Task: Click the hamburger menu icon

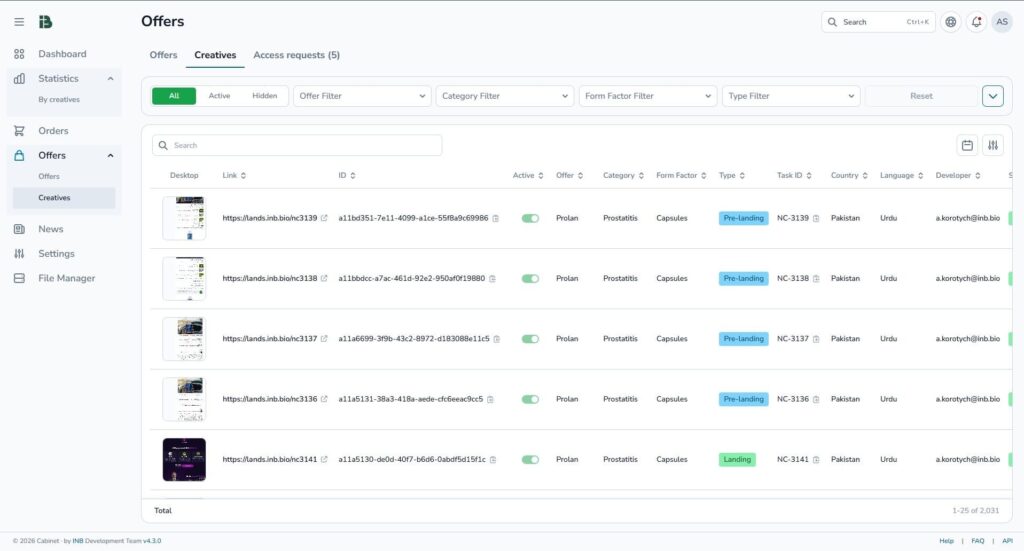Action: pyautogui.click(x=19, y=22)
